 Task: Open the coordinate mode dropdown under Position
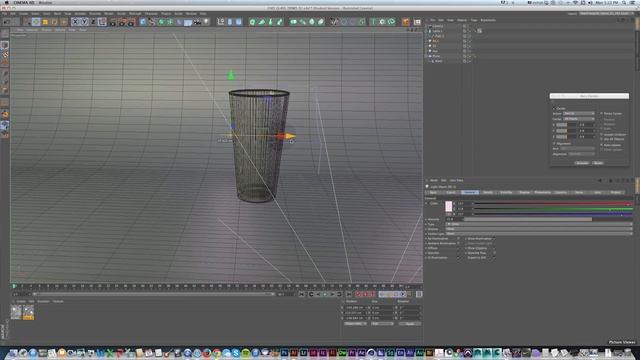click(x=355, y=324)
